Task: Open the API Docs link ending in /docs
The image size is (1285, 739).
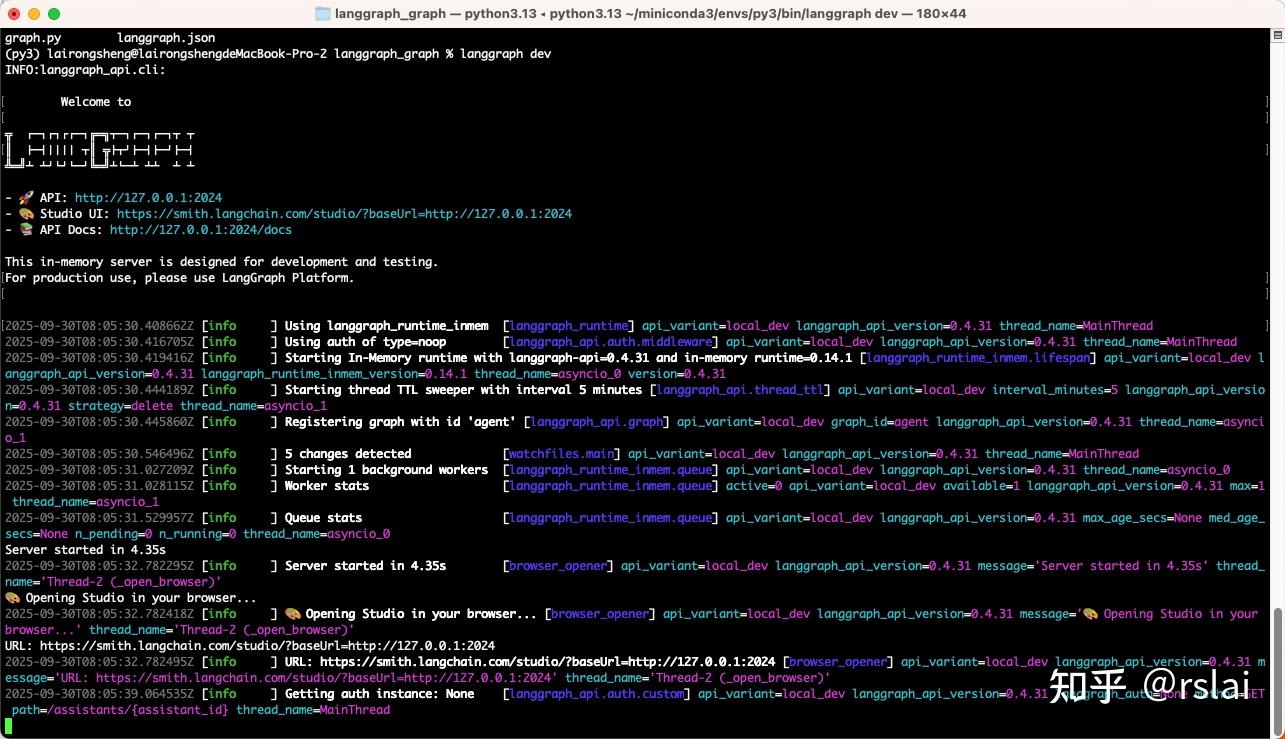Action: click(201, 230)
